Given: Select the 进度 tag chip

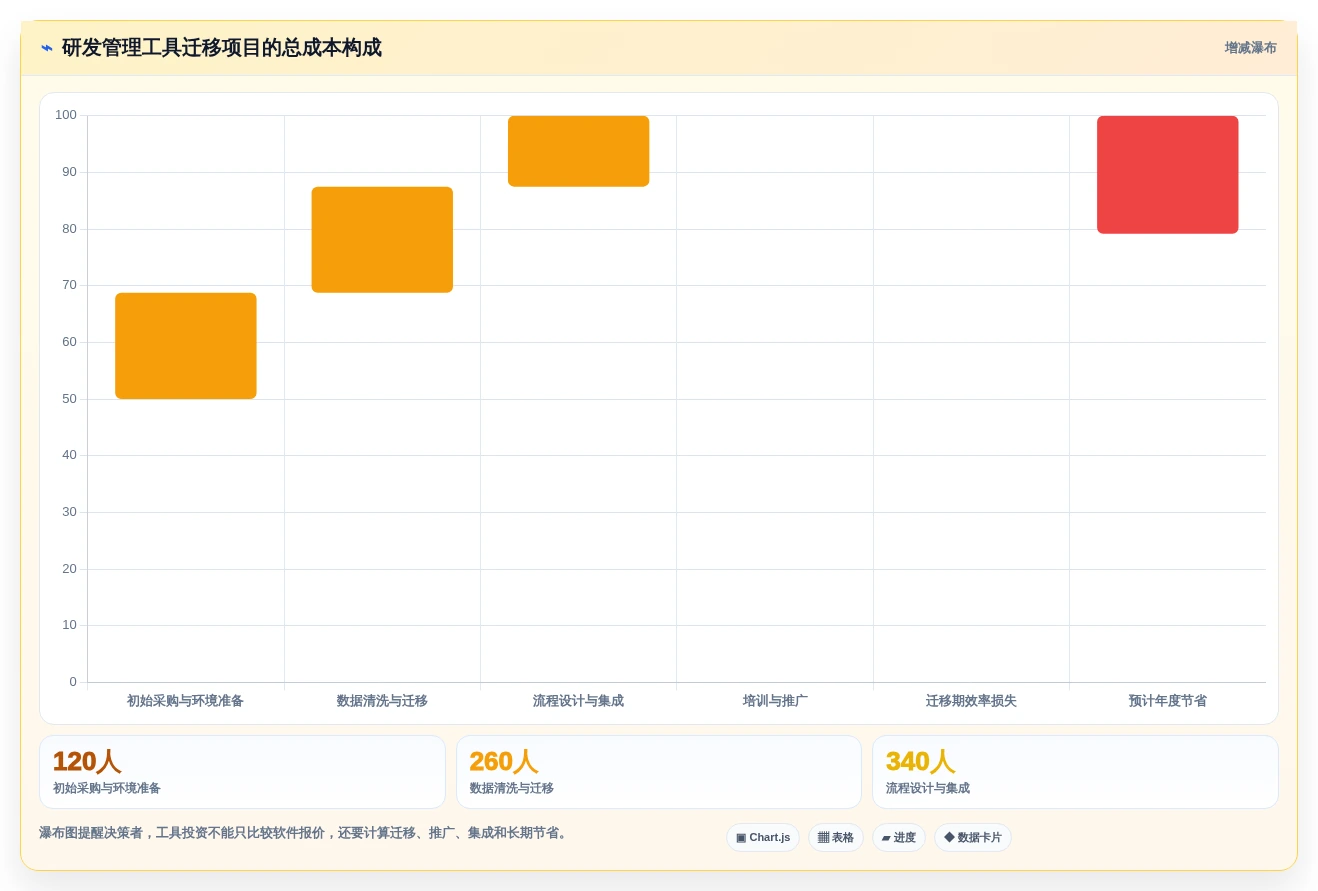Looking at the screenshot, I should click(x=899, y=838).
